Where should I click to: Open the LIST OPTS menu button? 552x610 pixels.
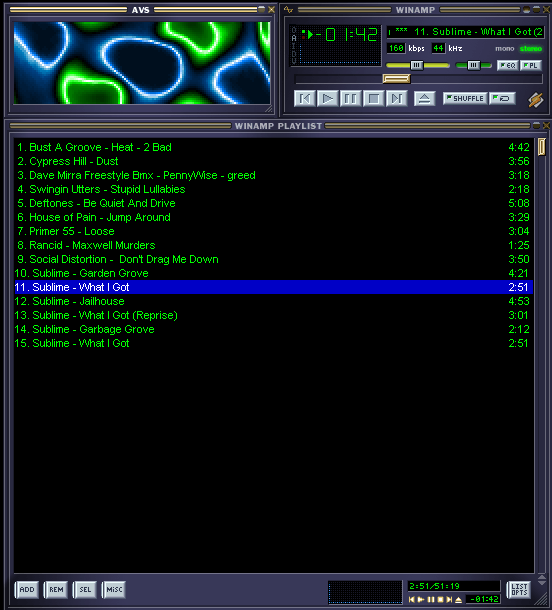[x=519, y=589]
